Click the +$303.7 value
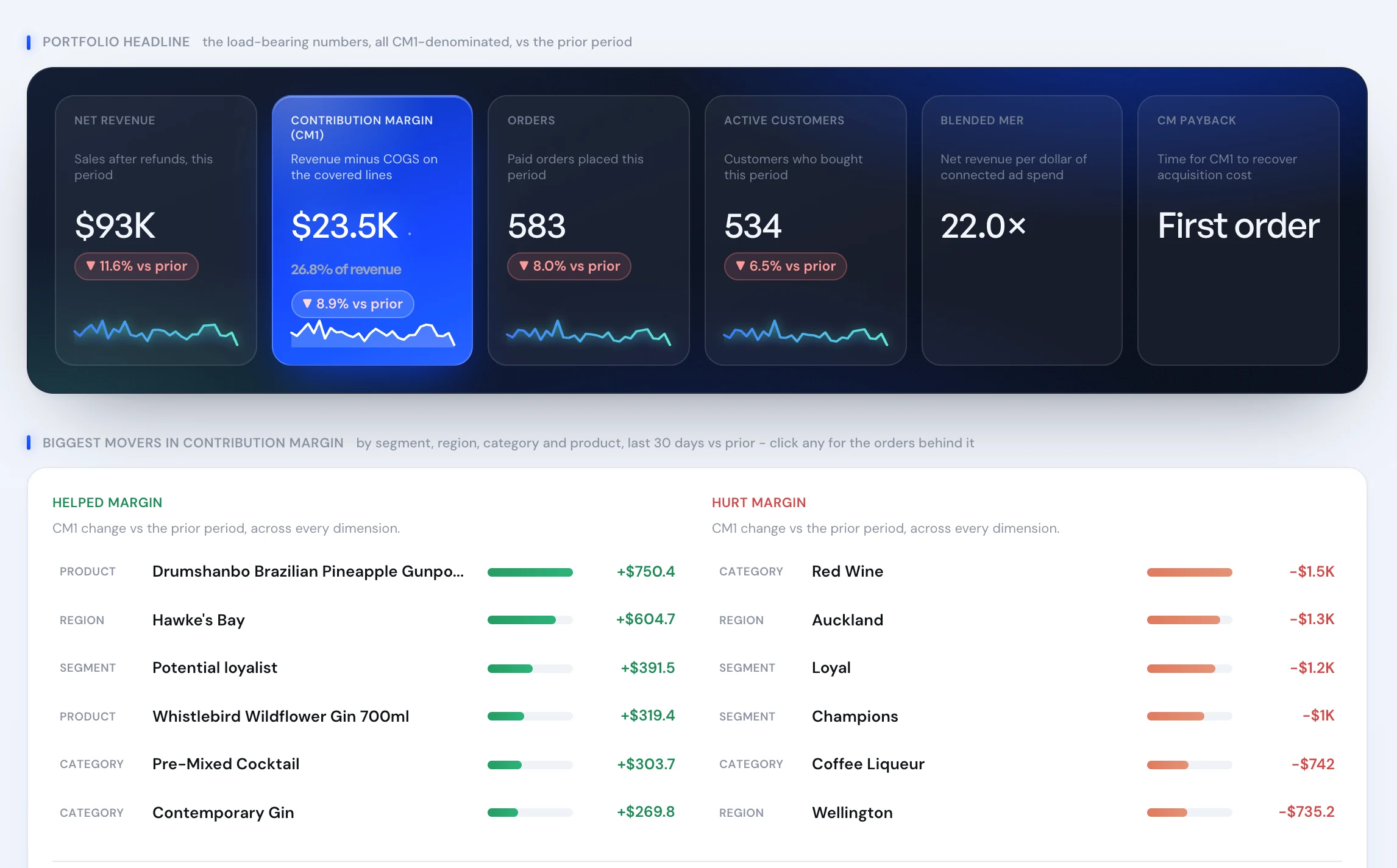Viewport: 1397px width, 868px height. point(646,764)
